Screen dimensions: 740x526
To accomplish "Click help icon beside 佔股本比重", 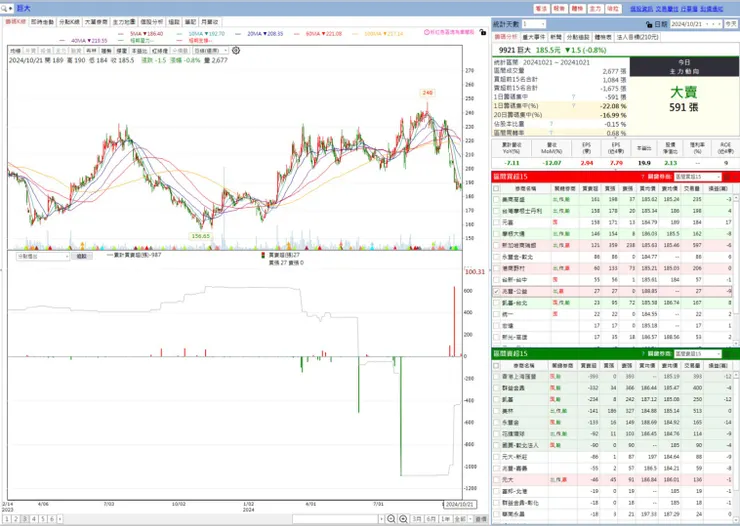I will (x=551, y=124).
